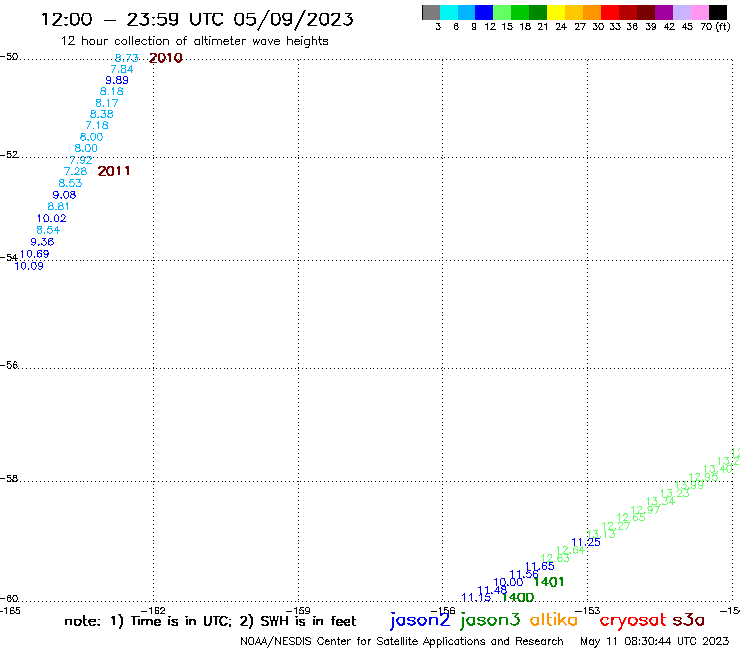This screenshot has height=650, width=740.
Task: Click the 8.38 wave height value
Action: pos(101,114)
